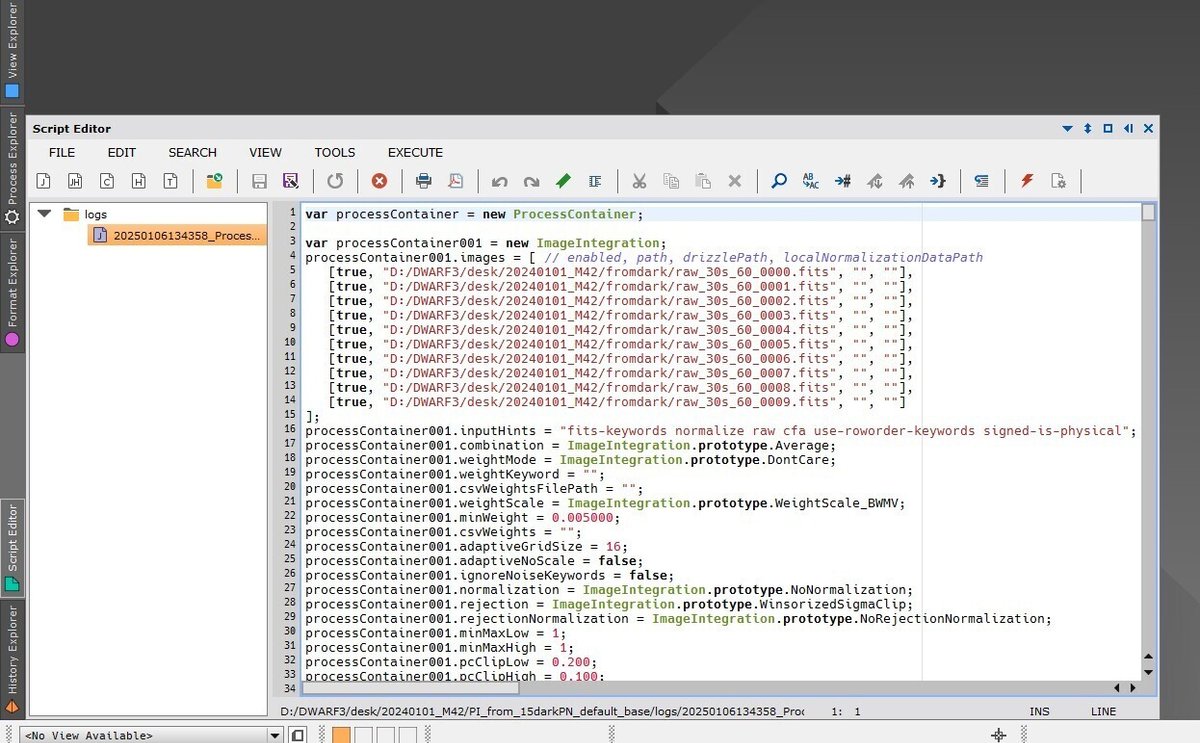Click the crosshair icon in the bottom bar
Screen dimensions: 1200x743
(997, 735)
